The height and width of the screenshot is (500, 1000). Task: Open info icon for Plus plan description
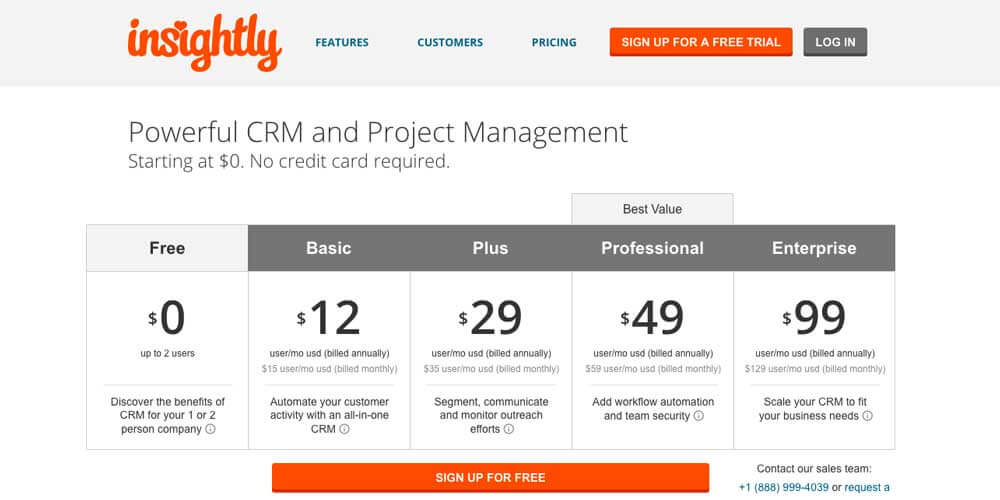coord(508,429)
